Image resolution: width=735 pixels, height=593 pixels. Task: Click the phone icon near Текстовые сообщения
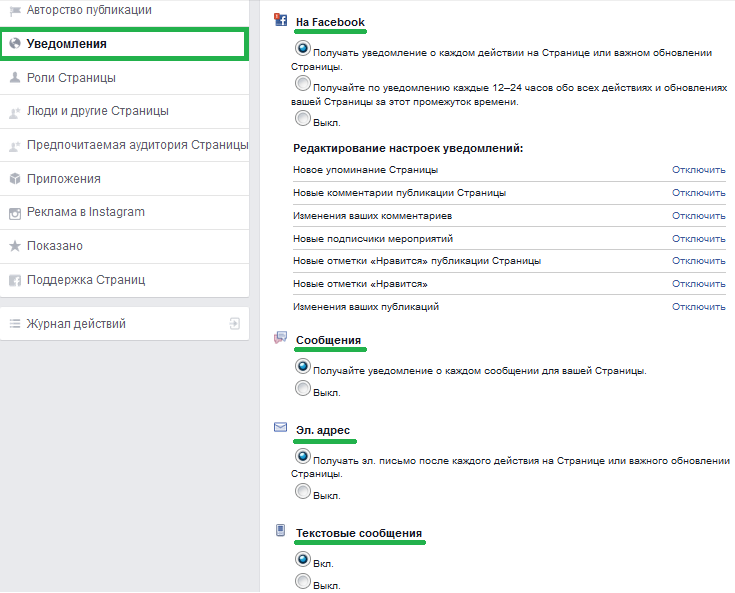click(x=280, y=530)
